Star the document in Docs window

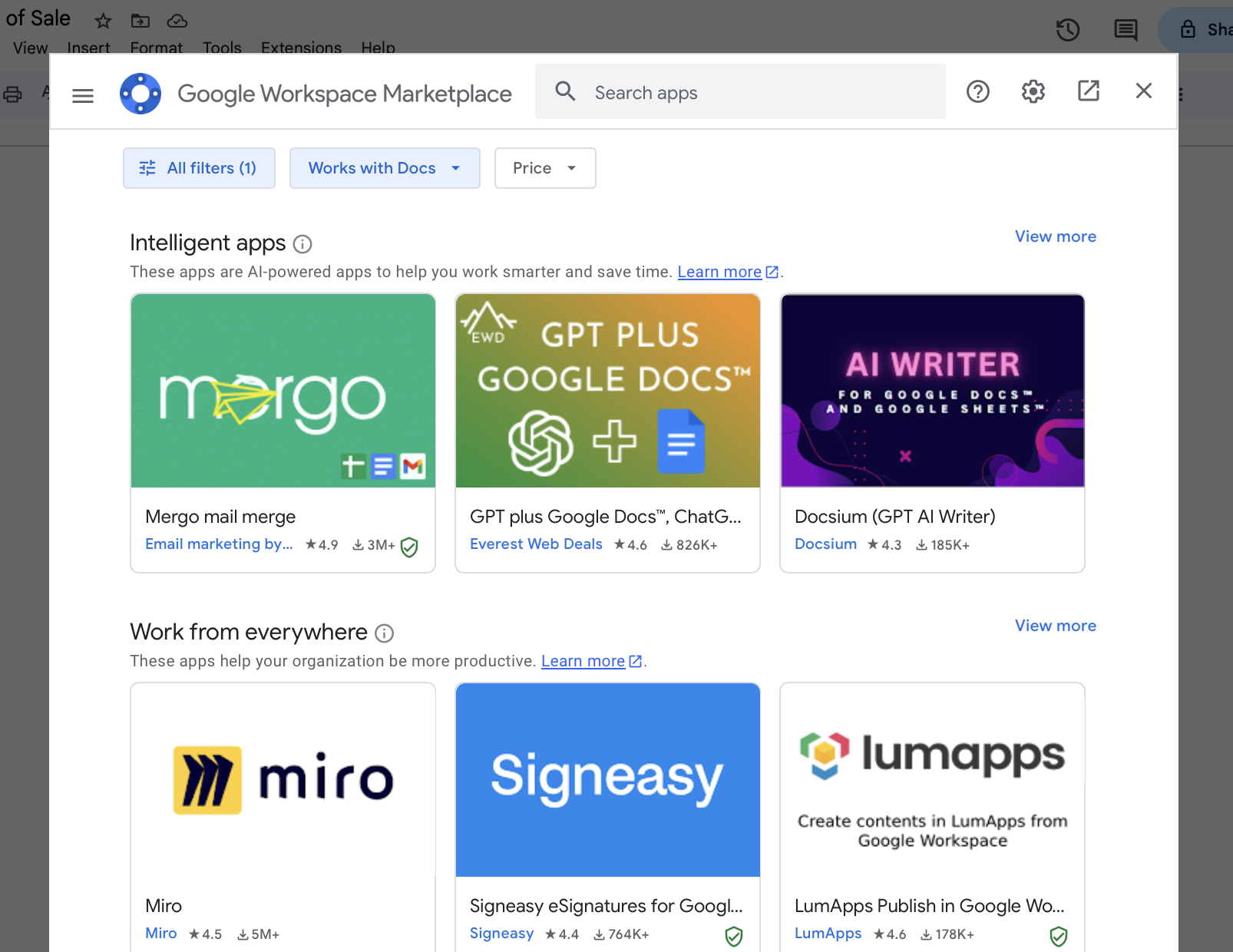pos(103,21)
